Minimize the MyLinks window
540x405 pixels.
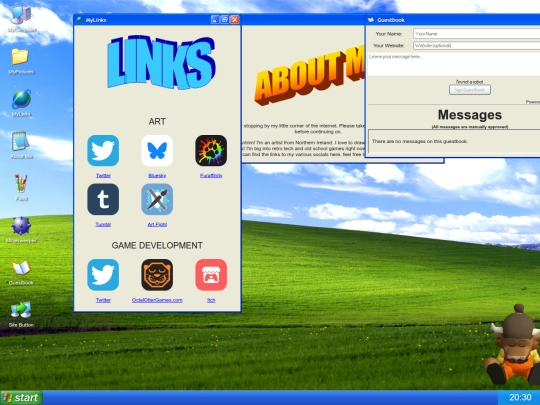[x=215, y=20]
